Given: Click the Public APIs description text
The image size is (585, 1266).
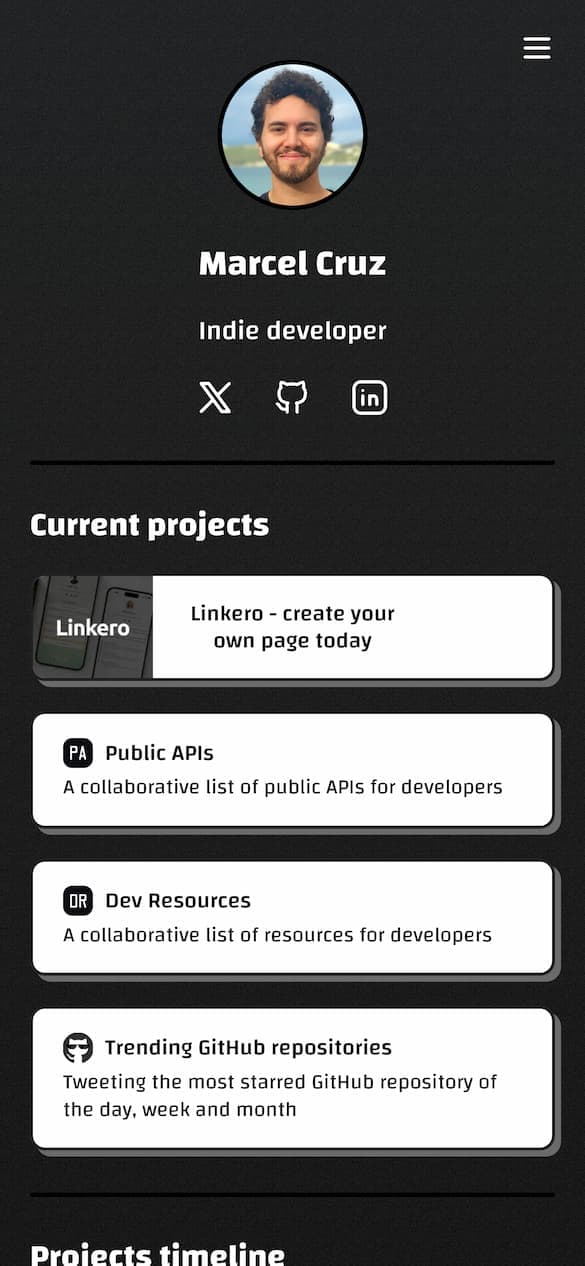Looking at the screenshot, I should [x=283, y=787].
